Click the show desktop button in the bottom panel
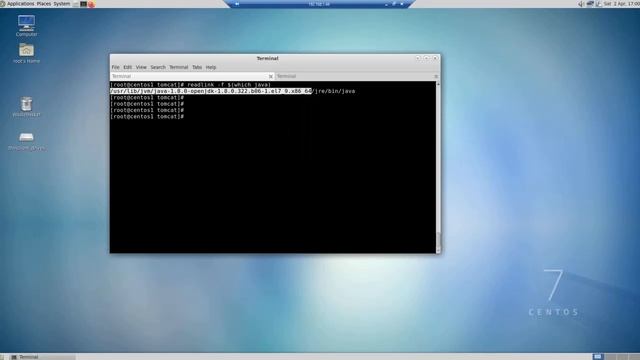This screenshot has height=360, width=640. [x=2, y=357]
